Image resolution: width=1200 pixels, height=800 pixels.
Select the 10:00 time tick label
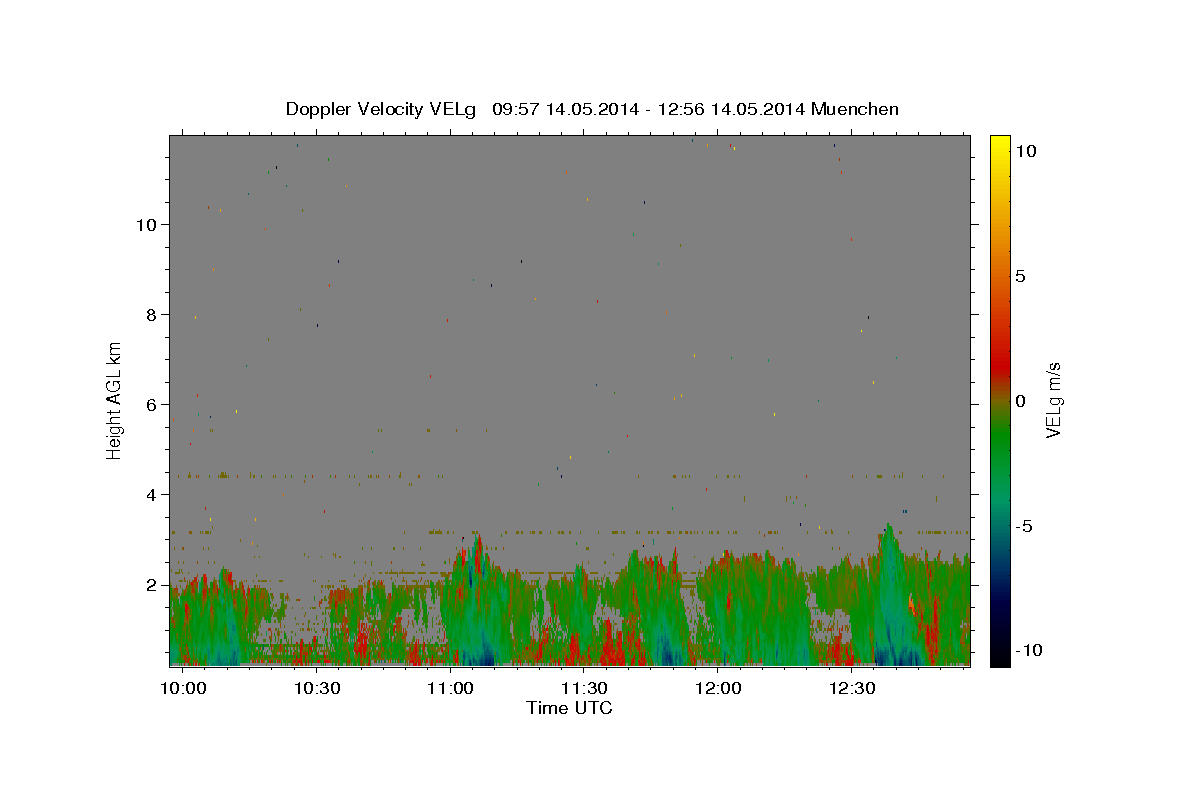click(184, 688)
